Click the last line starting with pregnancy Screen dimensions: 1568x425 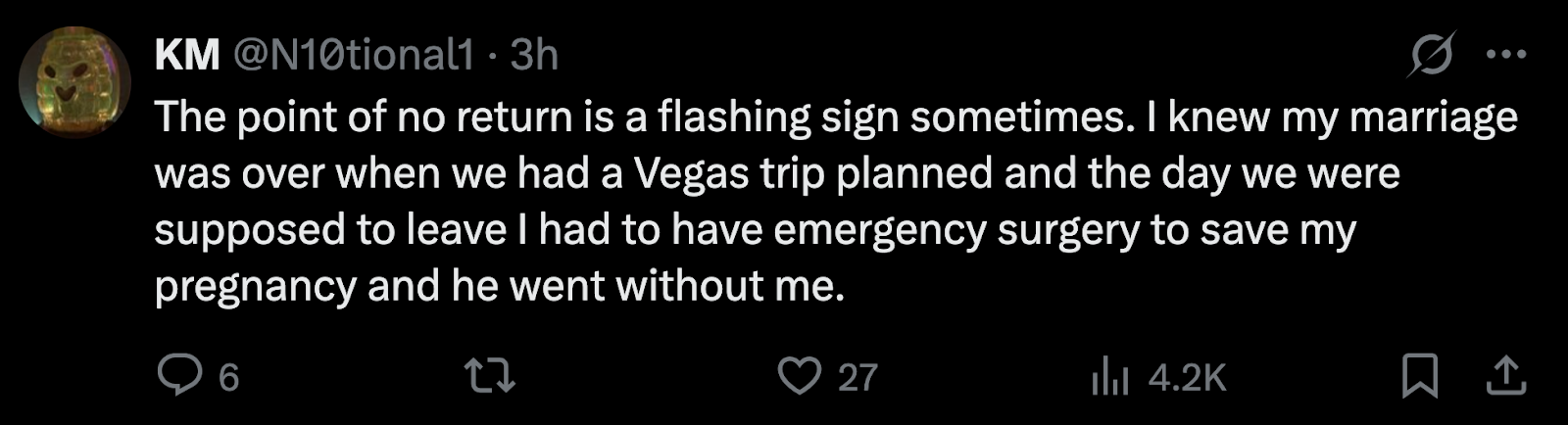pos(500,286)
